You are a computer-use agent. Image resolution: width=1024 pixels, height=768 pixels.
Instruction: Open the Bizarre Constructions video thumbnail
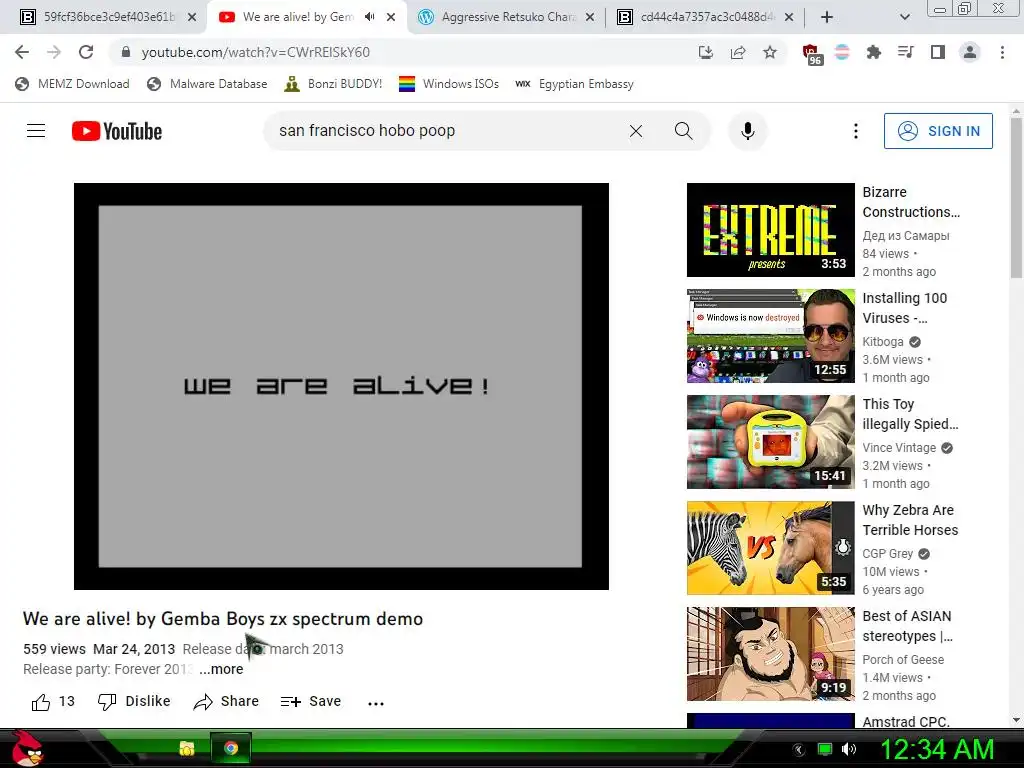coord(771,230)
